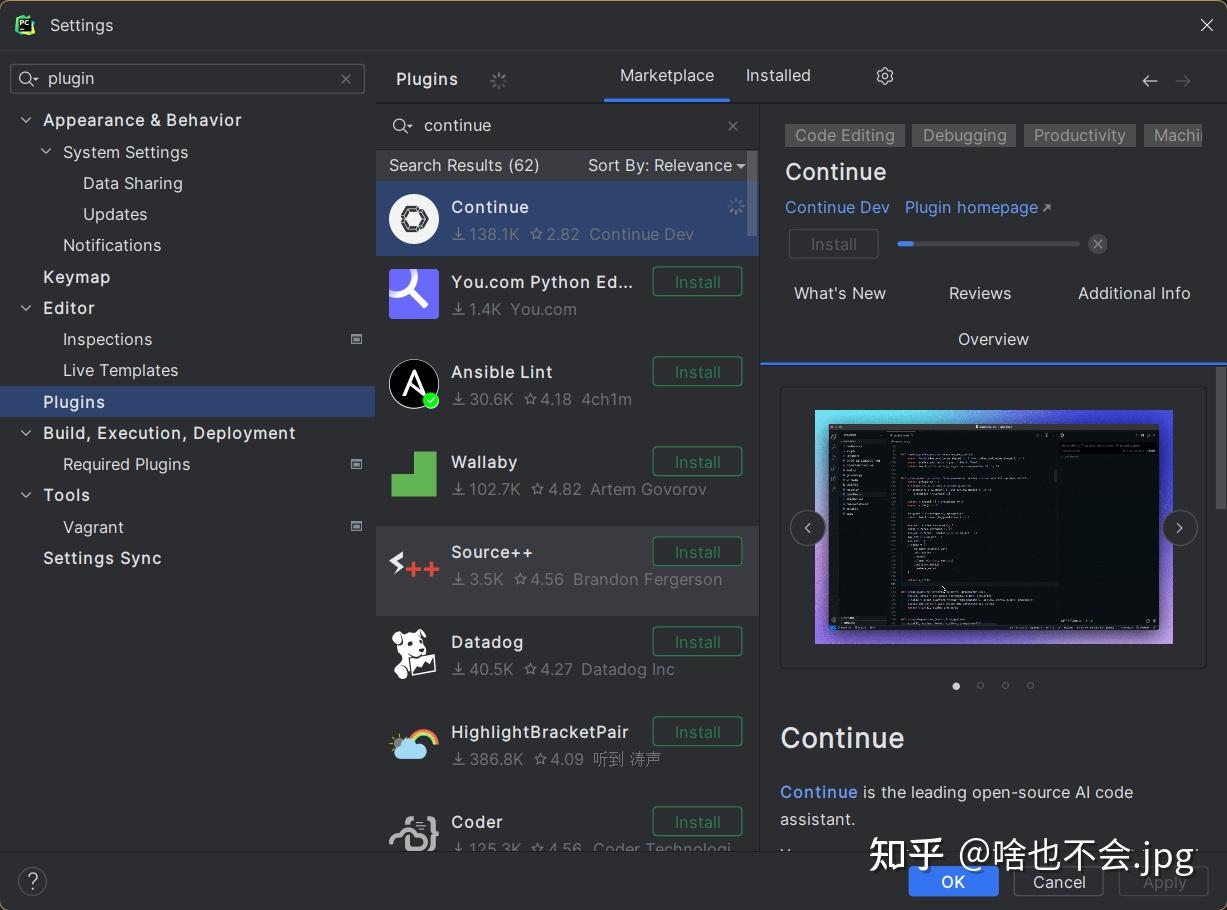Open the Datadog plugin entry icon

coord(413,654)
